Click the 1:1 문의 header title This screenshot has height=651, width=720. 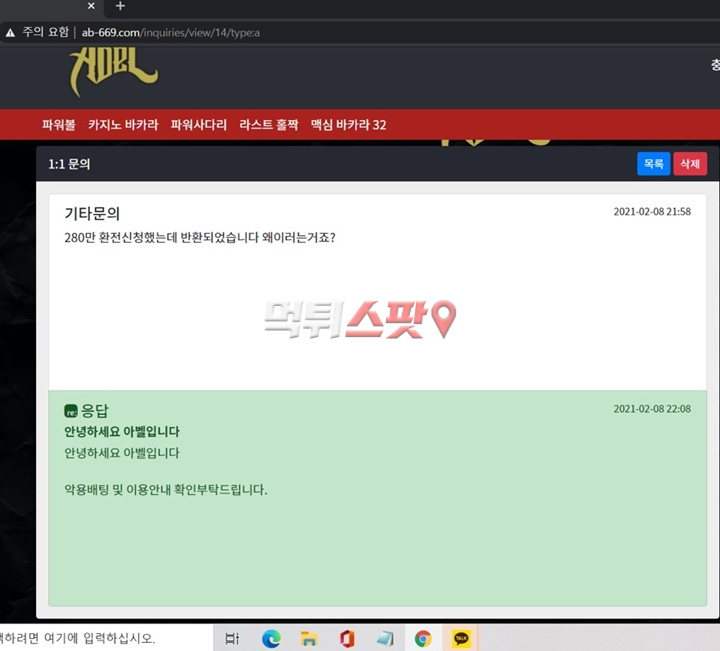69,164
